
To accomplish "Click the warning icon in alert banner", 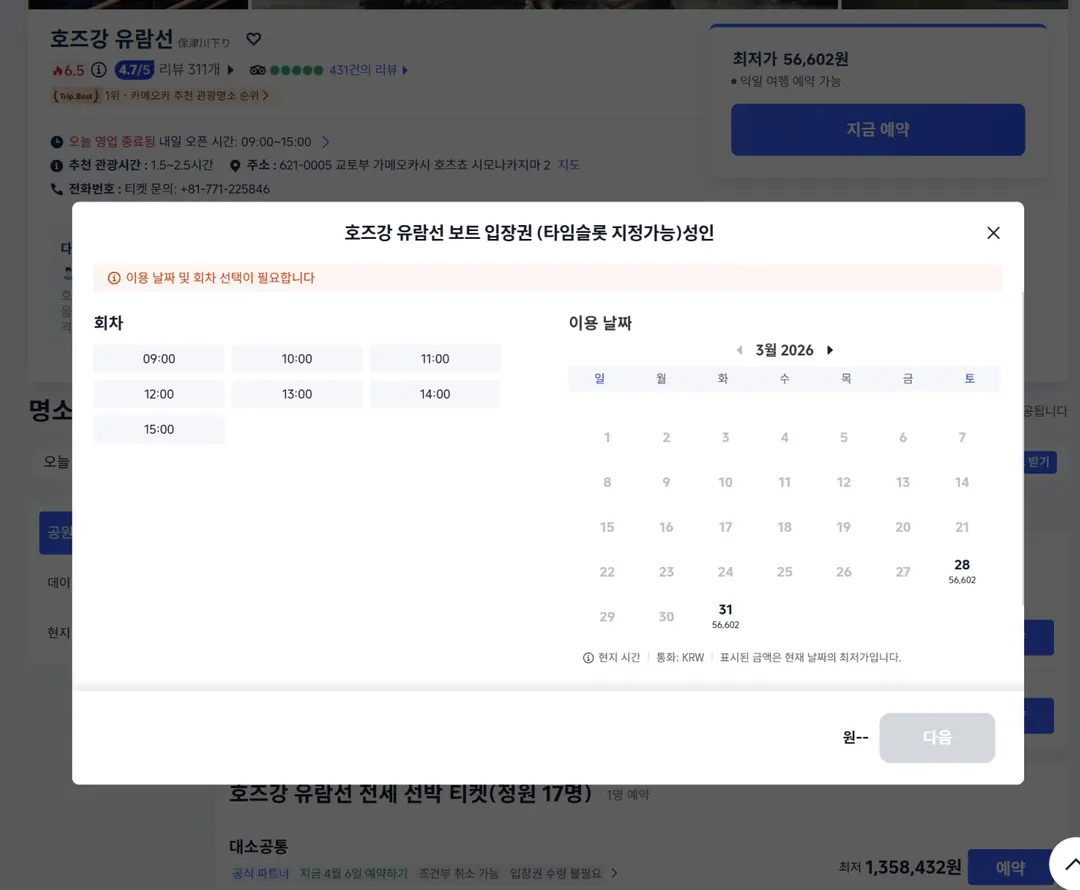I will click(114, 278).
